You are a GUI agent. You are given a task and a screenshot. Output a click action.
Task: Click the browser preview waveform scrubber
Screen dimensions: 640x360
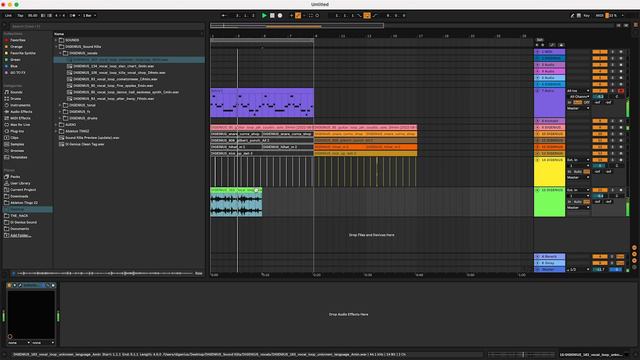coord(105,273)
